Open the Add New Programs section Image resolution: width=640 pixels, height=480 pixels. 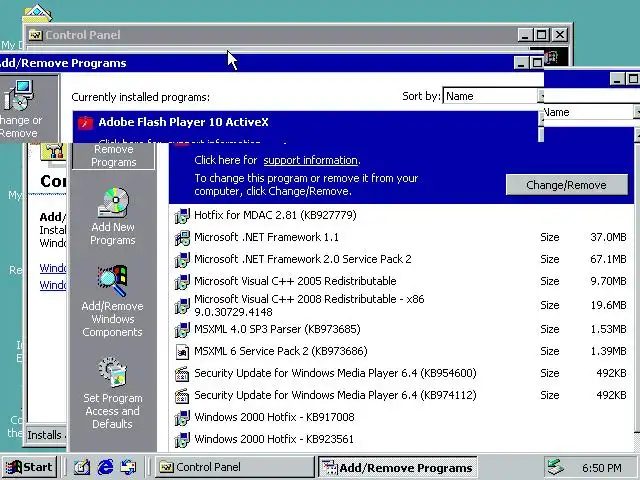pyautogui.click(x=113, y=216)
